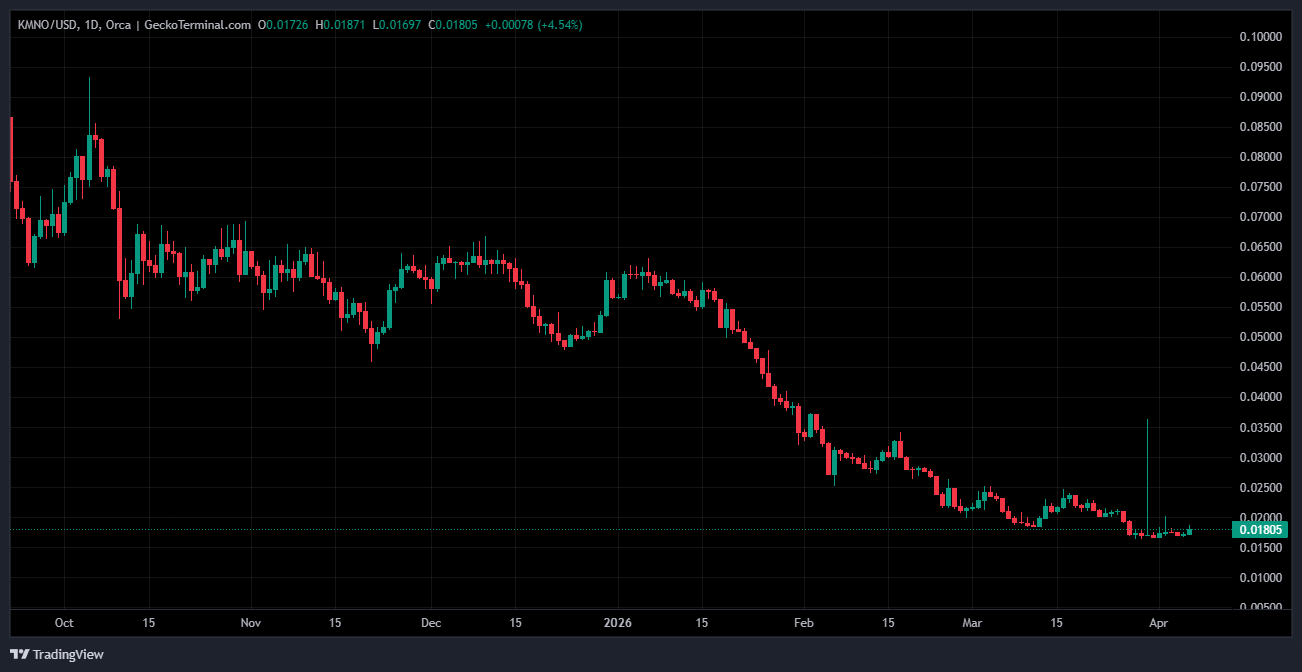Screen dimensions: 1302x672
Task: Click the highest candle wick in early October
Action: coord(90,100)
